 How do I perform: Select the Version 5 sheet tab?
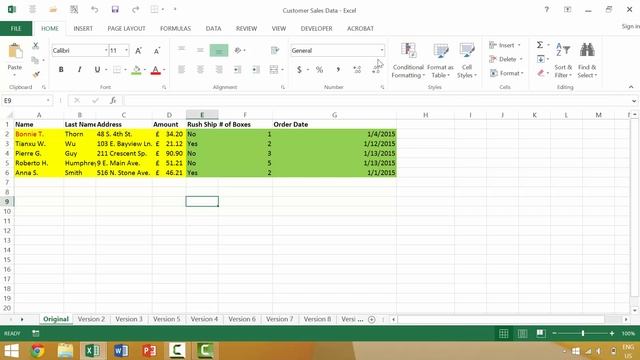tap(166, 319)
